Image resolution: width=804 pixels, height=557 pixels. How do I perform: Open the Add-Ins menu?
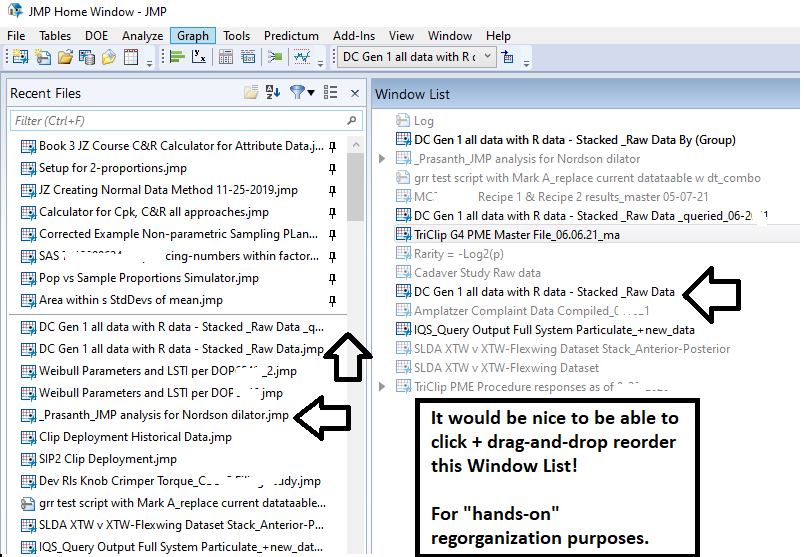tap(354, 36)
